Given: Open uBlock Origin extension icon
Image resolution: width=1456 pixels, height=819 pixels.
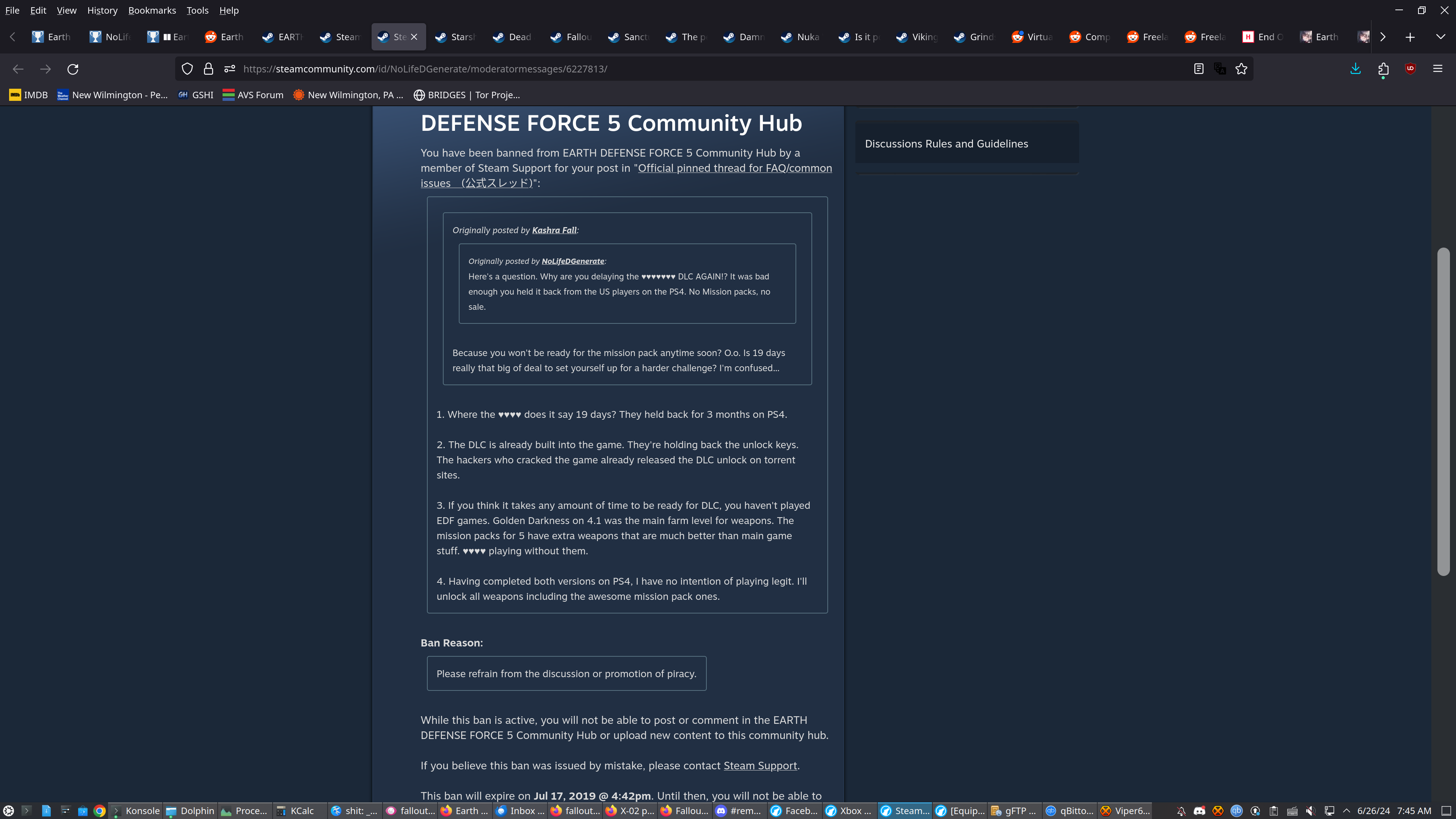Looking at the screenshot, I should [x=1410, y=69].
